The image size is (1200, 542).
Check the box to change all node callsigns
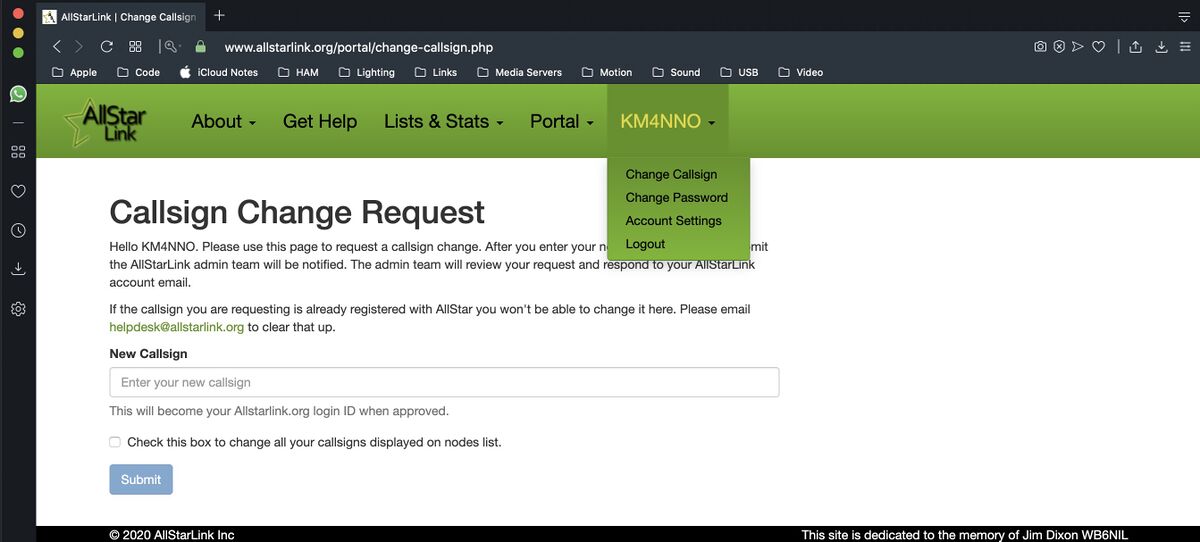coord(115,442)
